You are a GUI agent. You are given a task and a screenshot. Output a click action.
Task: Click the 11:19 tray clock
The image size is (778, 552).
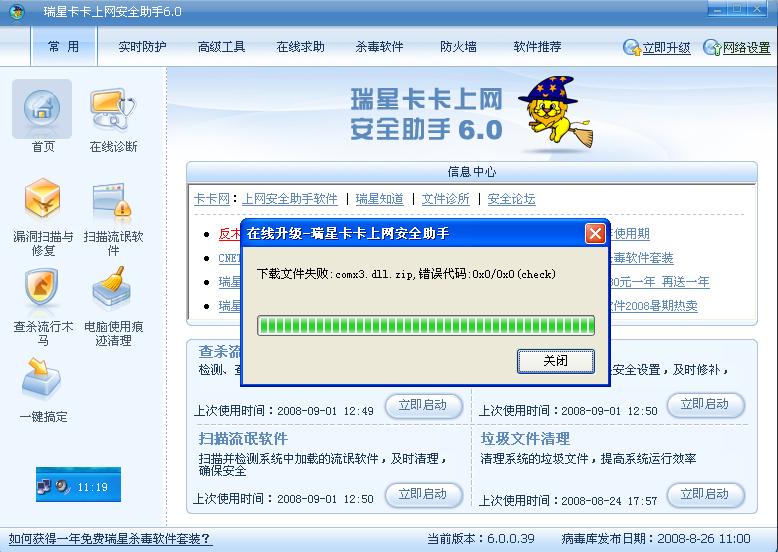92,487
